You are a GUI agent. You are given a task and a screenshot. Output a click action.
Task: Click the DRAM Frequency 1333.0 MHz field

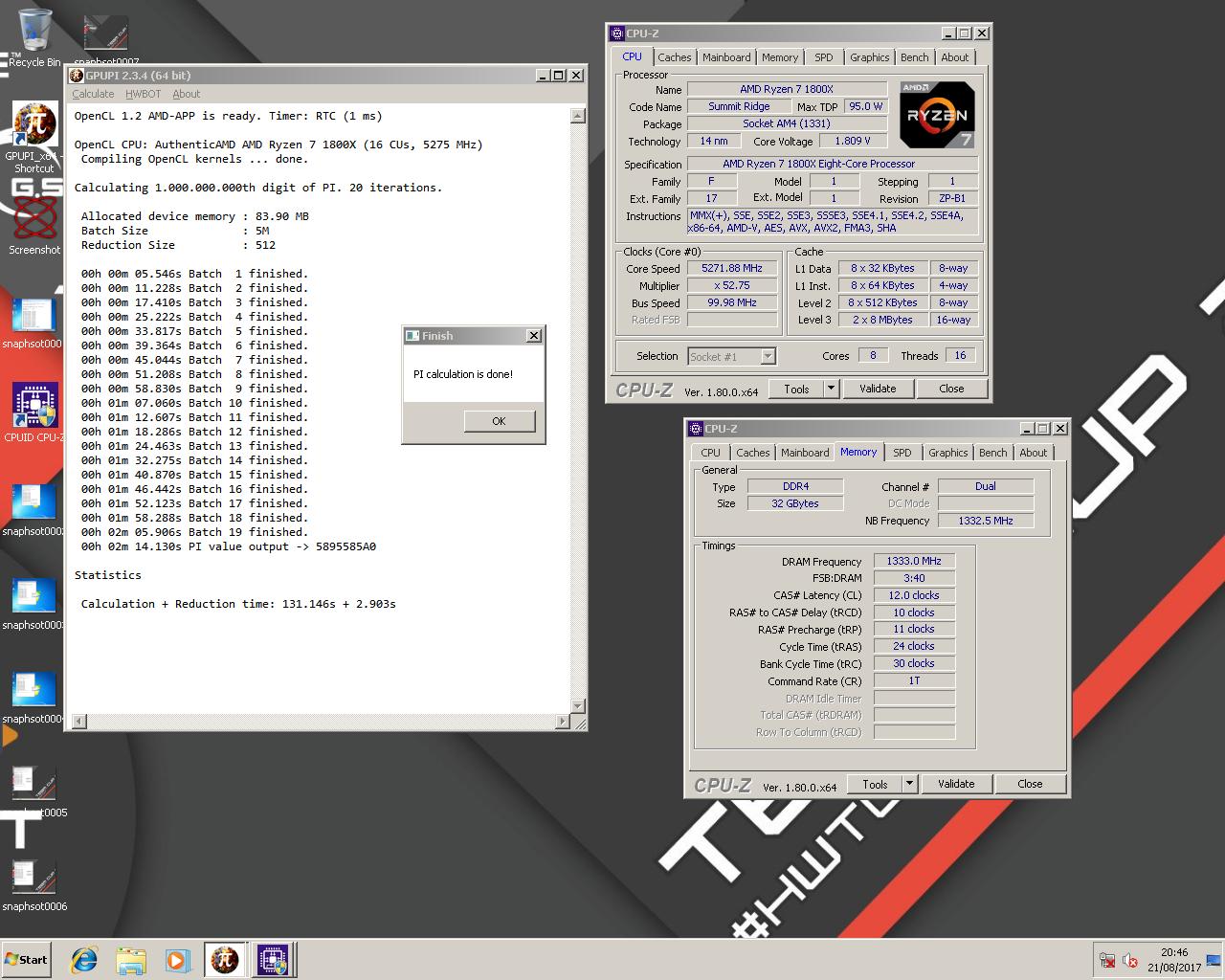pyautogui.click(x=914, y=562)
